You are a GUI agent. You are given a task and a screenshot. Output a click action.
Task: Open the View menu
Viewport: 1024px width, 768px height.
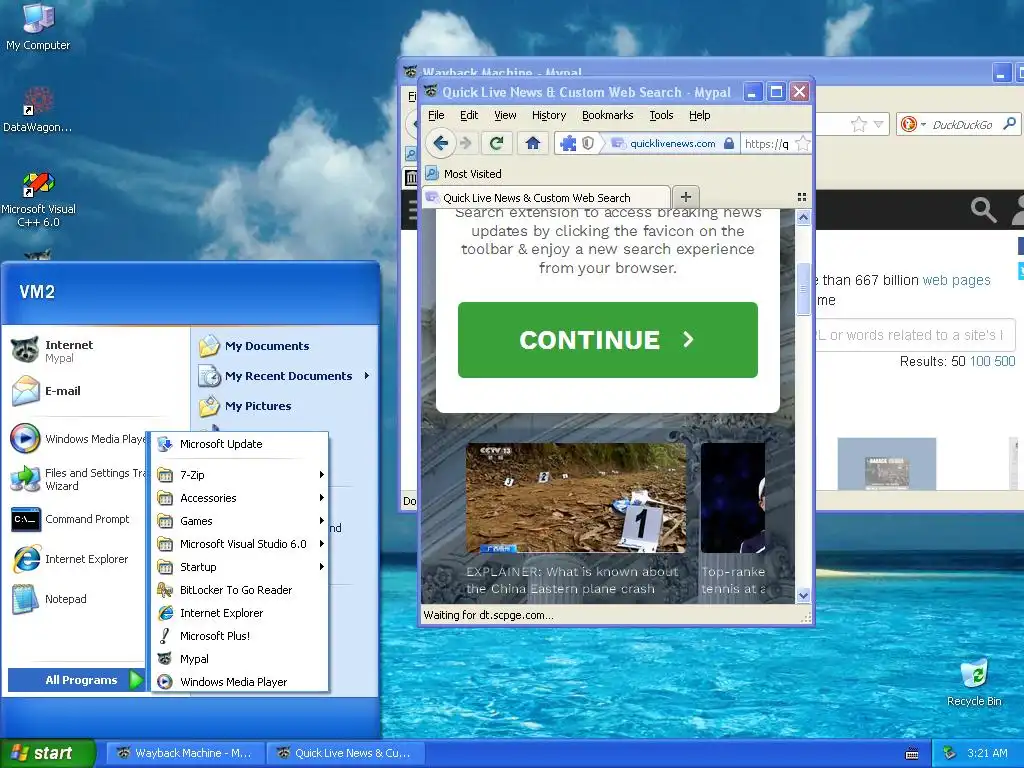pyautogui.click(x=505, y=115)
